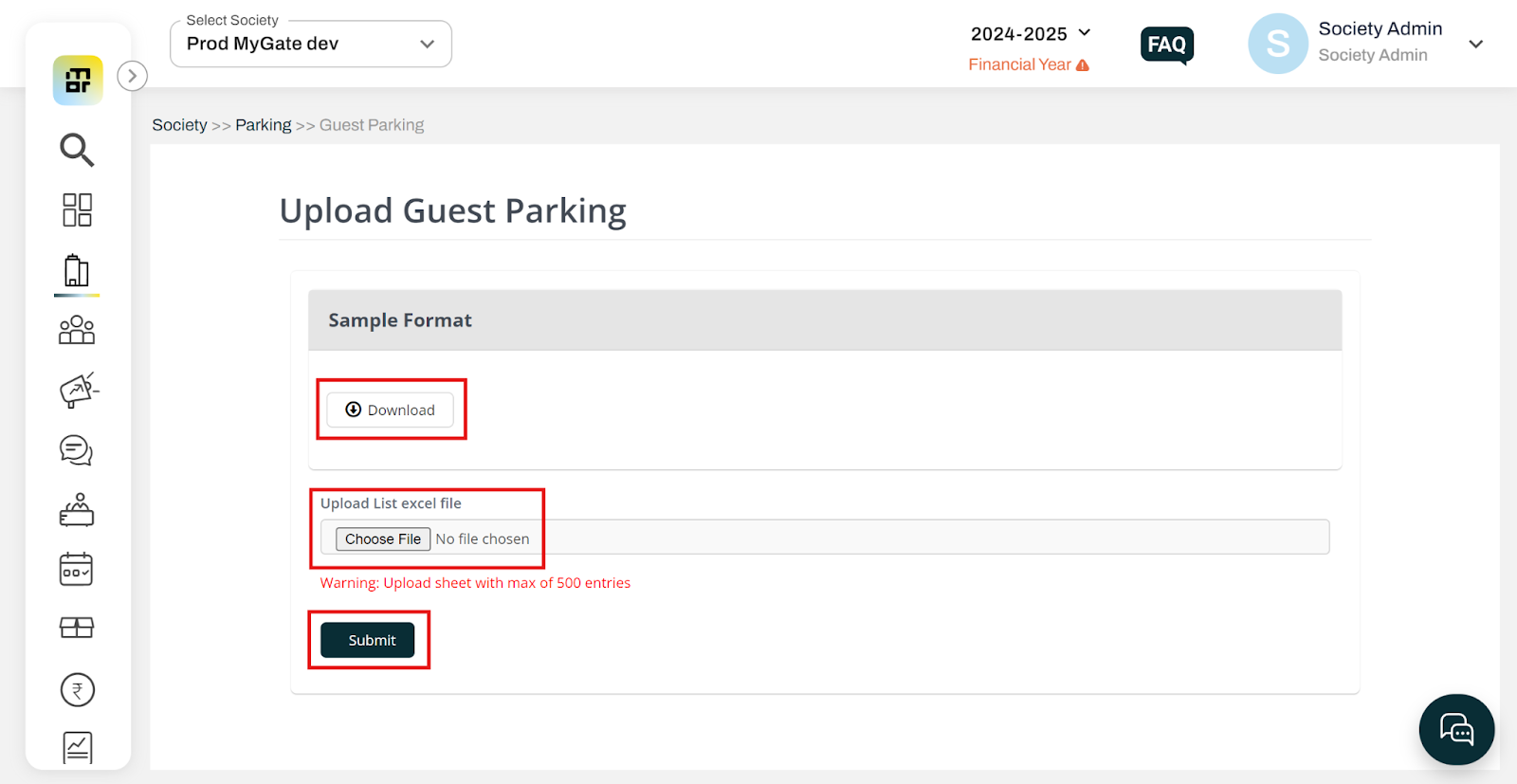Click the FAQ icon

click(x=1166, y=45)
